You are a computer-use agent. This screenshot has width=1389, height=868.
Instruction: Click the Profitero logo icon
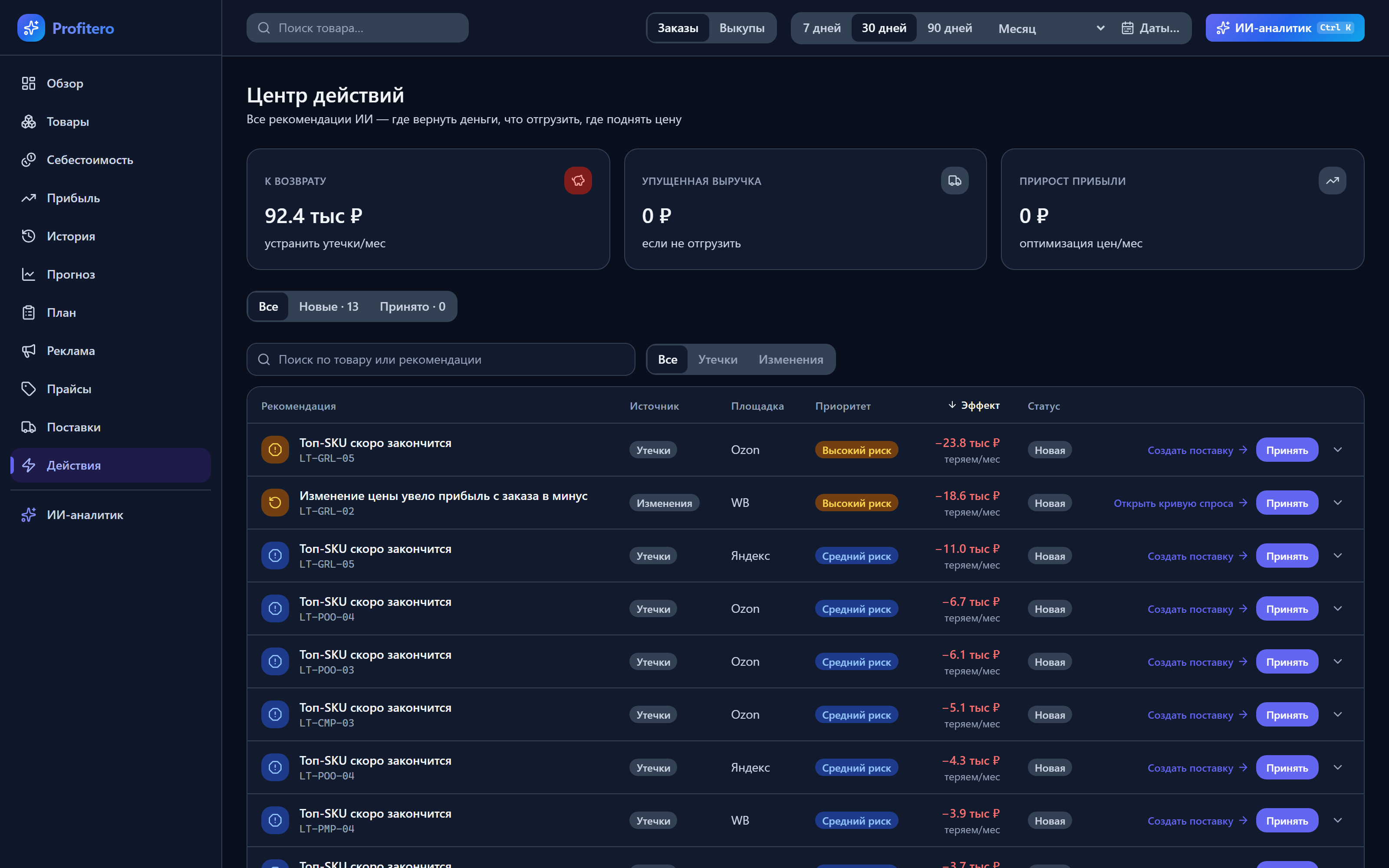pos(31,27)
